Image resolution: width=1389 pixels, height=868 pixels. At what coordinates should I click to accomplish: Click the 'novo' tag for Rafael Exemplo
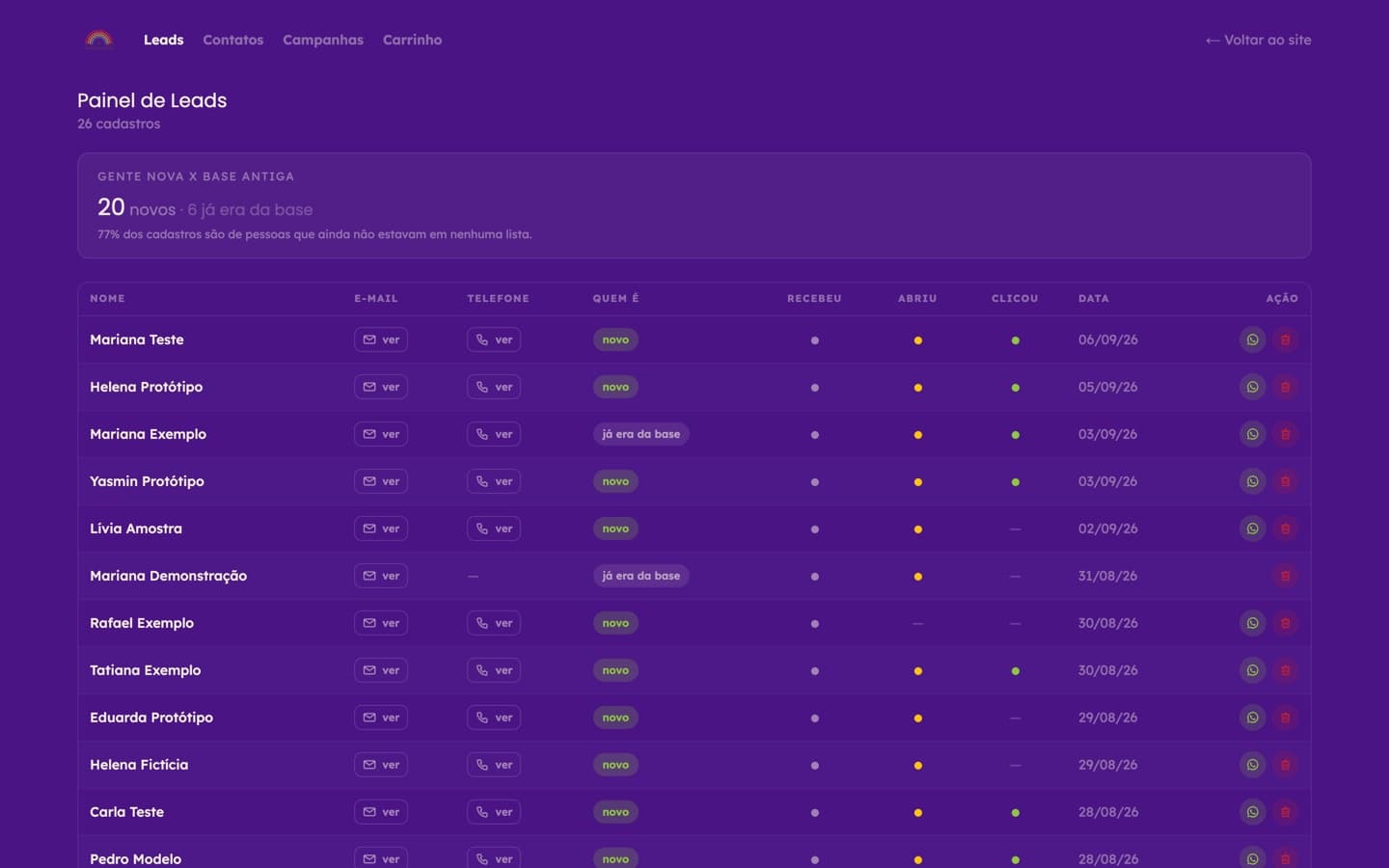pyautogui.click(x=615, y=623)
